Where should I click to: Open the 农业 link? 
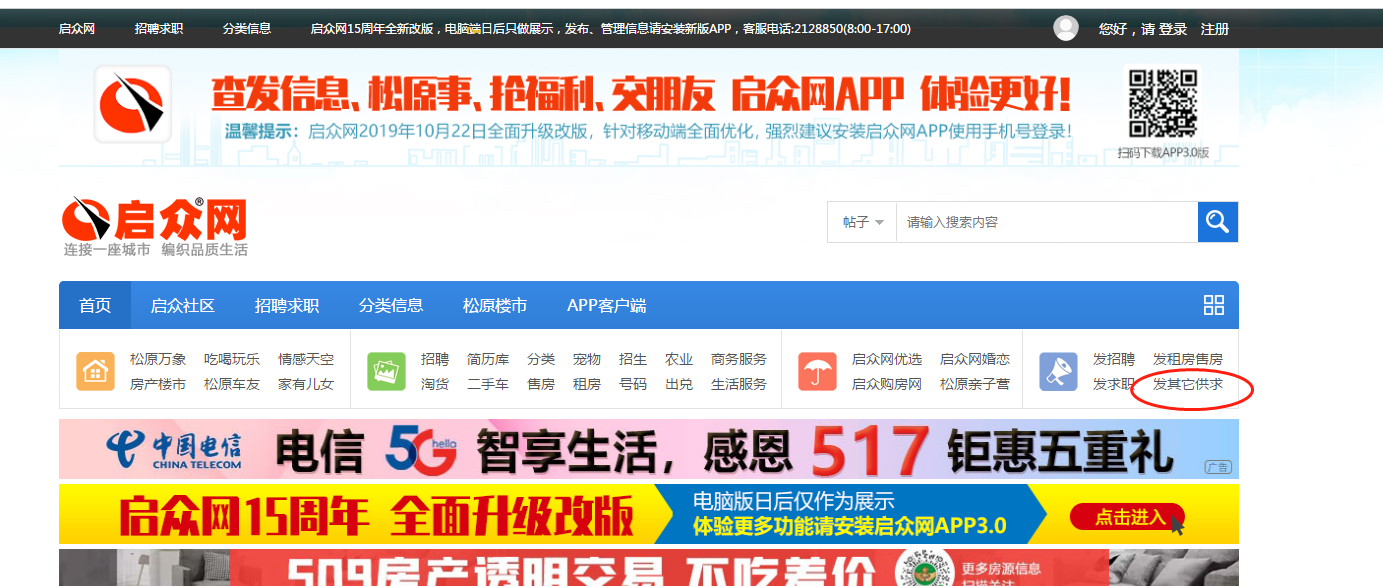(x=679, y=359)
